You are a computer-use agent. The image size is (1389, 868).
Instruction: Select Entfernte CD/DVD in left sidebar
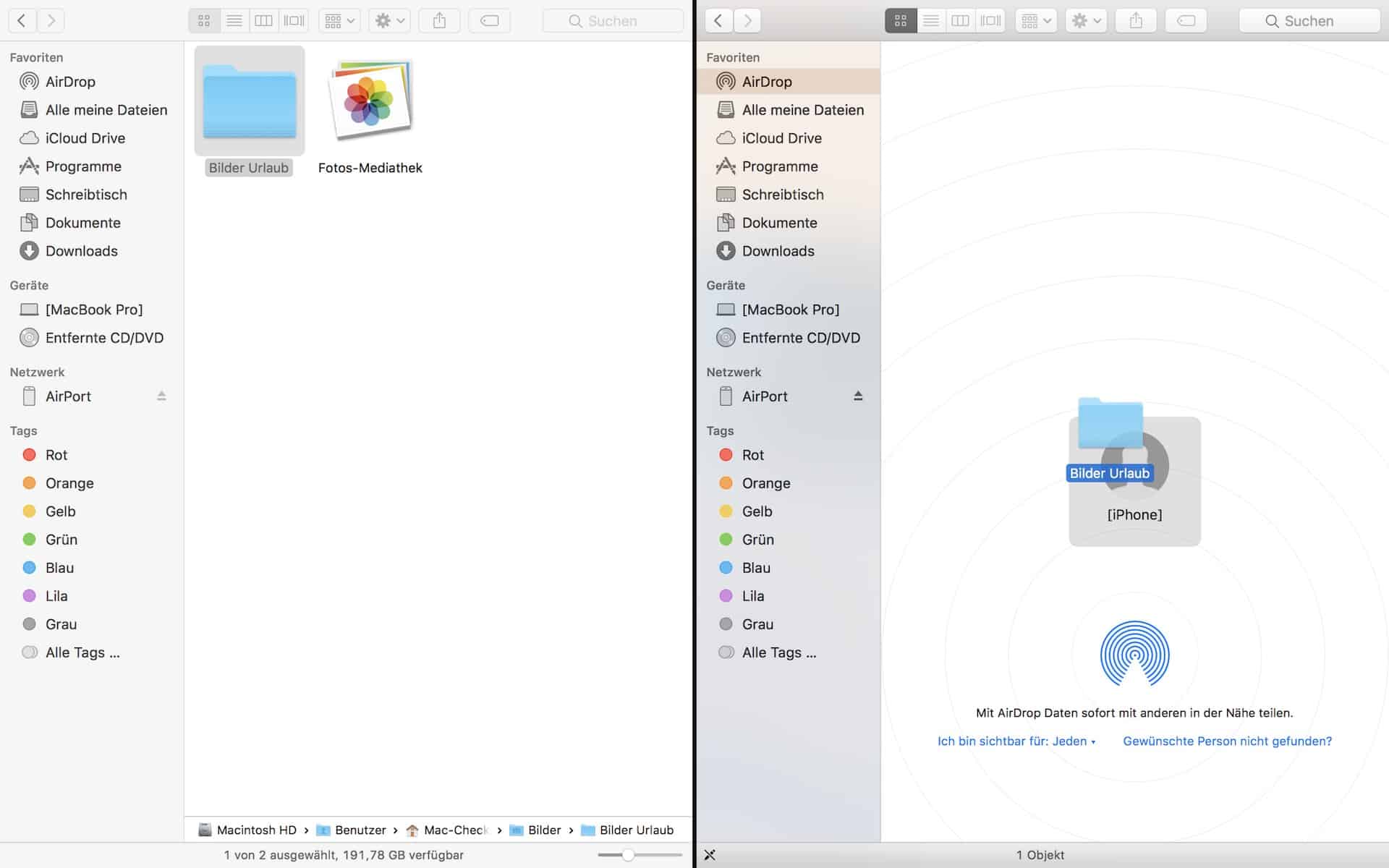[x=92, y=338]
